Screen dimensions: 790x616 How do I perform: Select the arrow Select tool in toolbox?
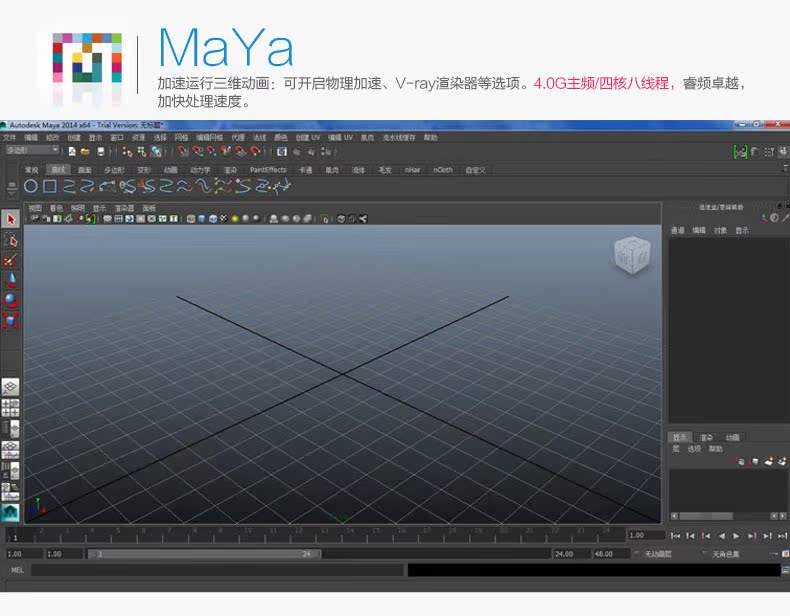11,219
